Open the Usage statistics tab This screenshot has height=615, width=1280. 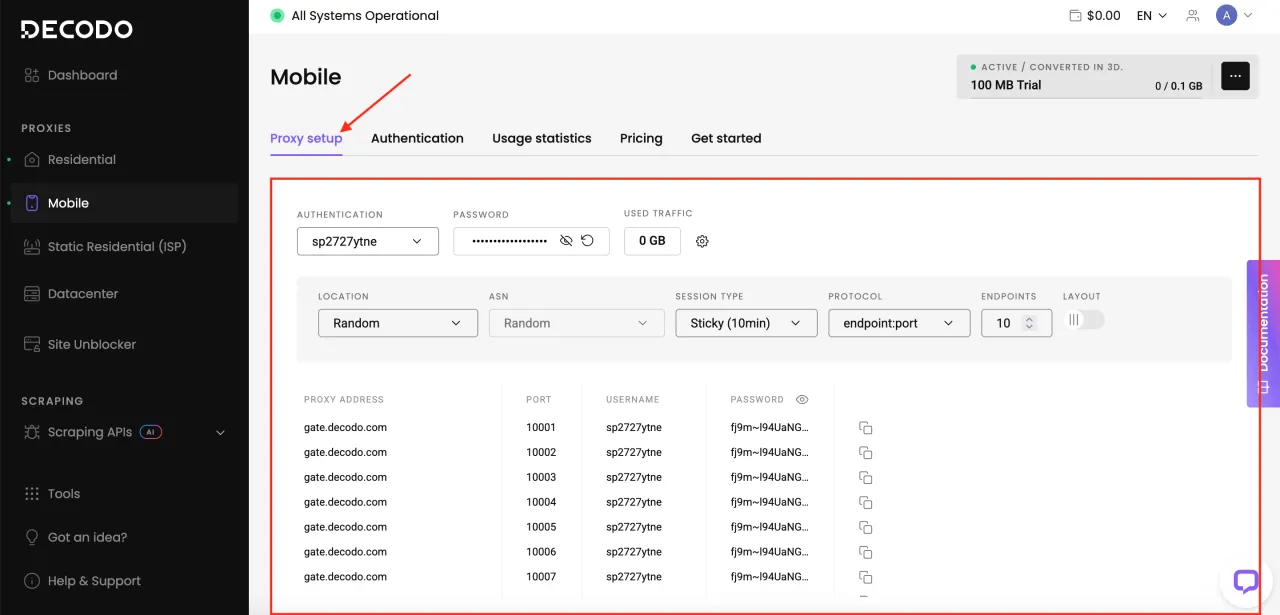(x=541, y=138)
